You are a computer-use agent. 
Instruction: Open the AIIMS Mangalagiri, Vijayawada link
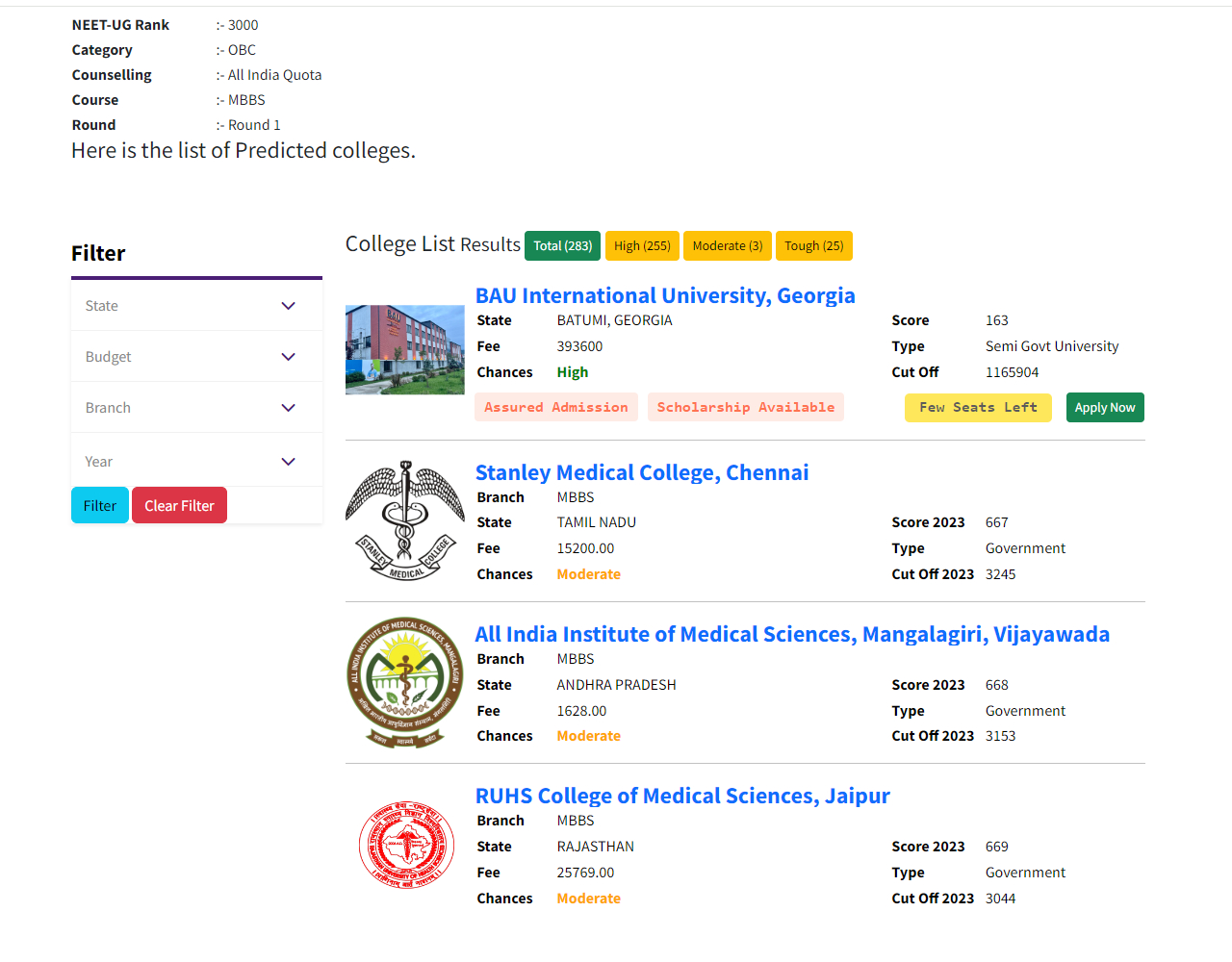click(792, 634)
